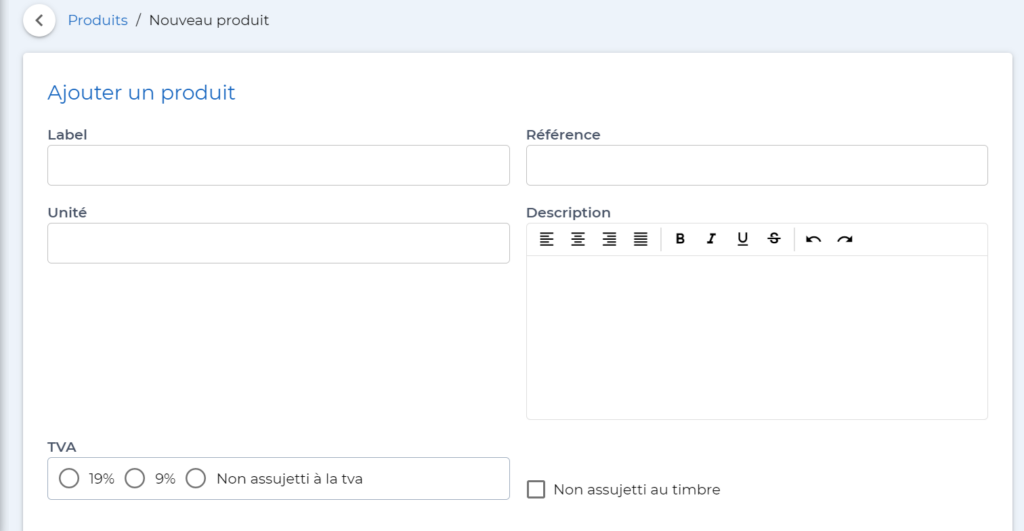Redo edit in description
Image resolution: width=1024 pixels, height=531 pixels.
[844, 239]
